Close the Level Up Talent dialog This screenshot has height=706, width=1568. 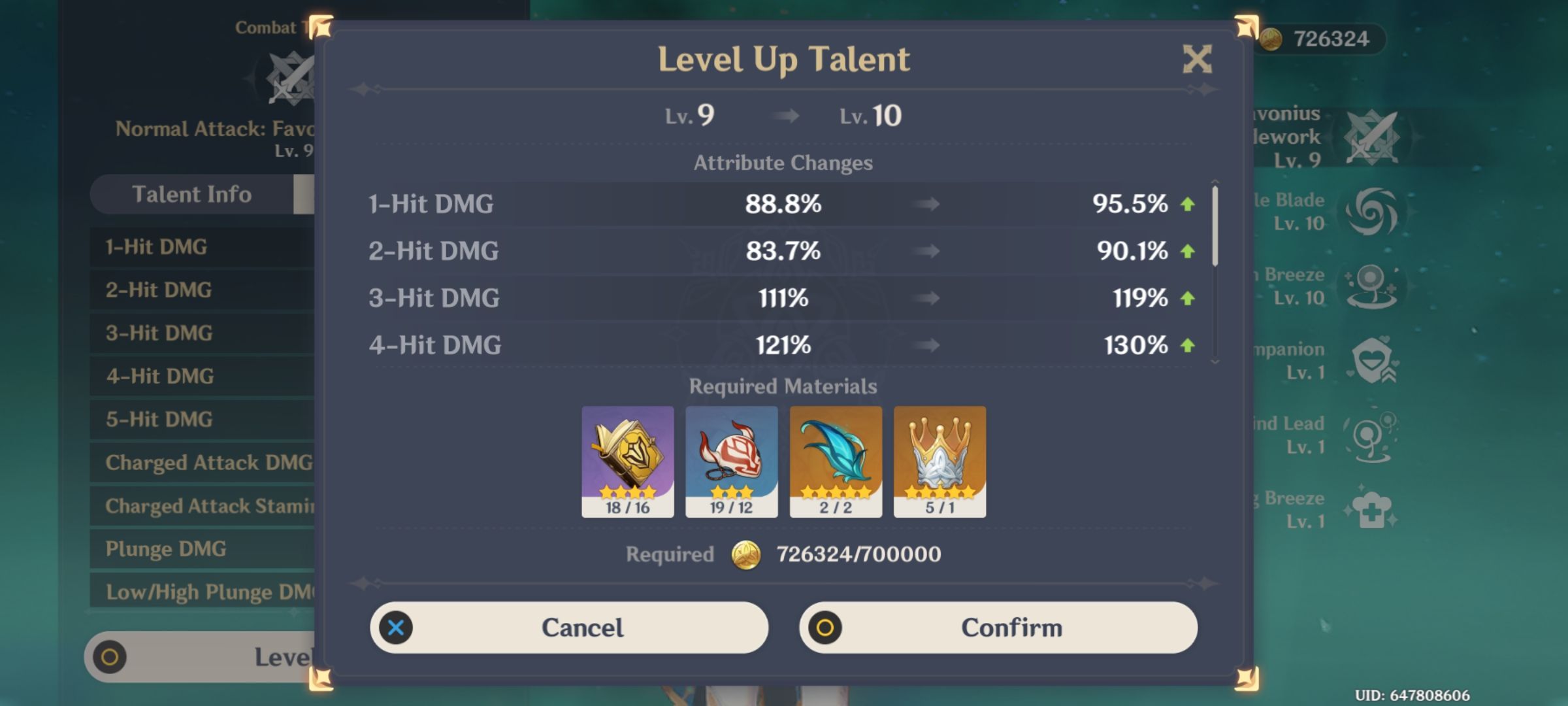pos(1197,59)
